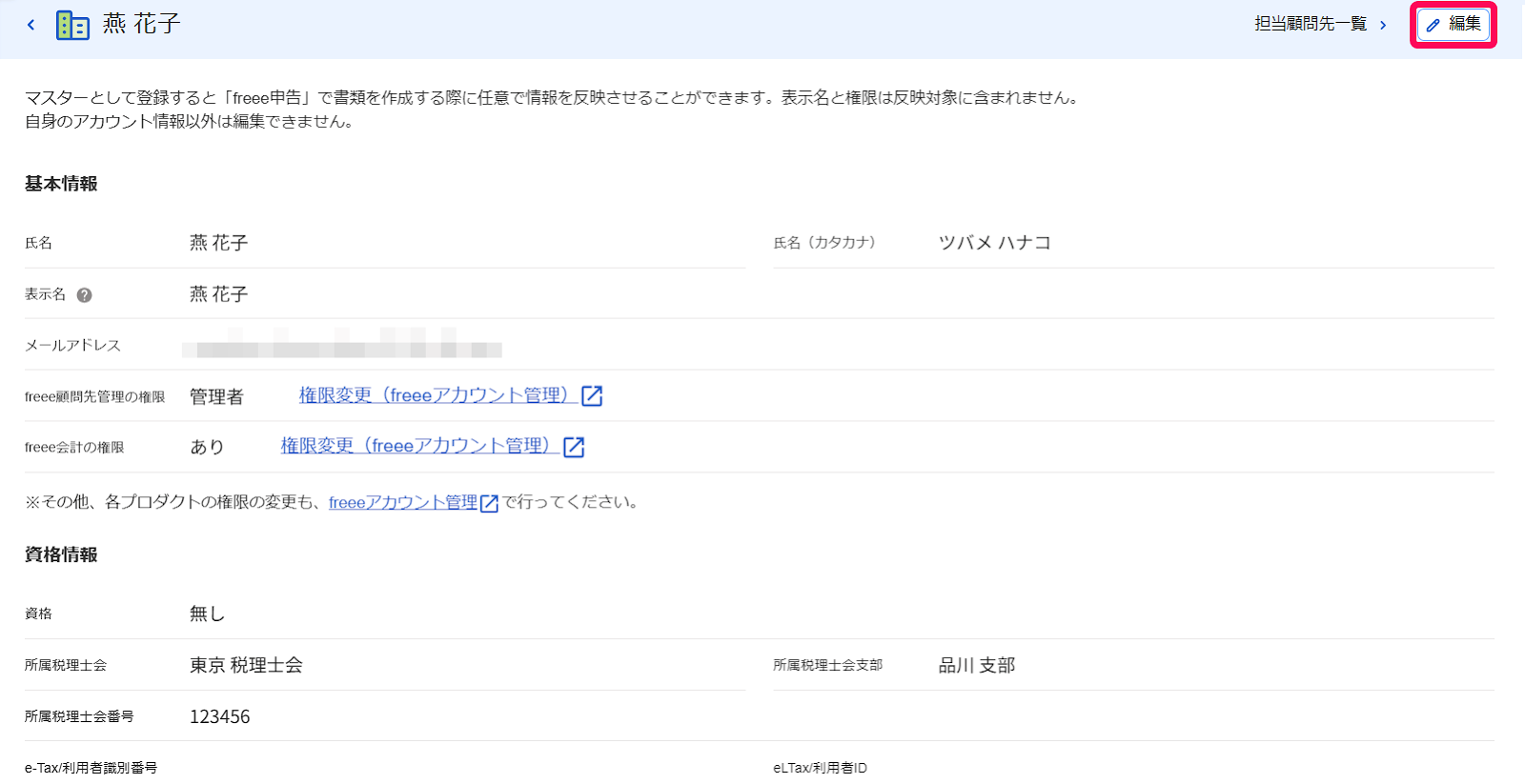Click the blurred email address value
Screen dimensions: 1525x784
coord(341,344)
